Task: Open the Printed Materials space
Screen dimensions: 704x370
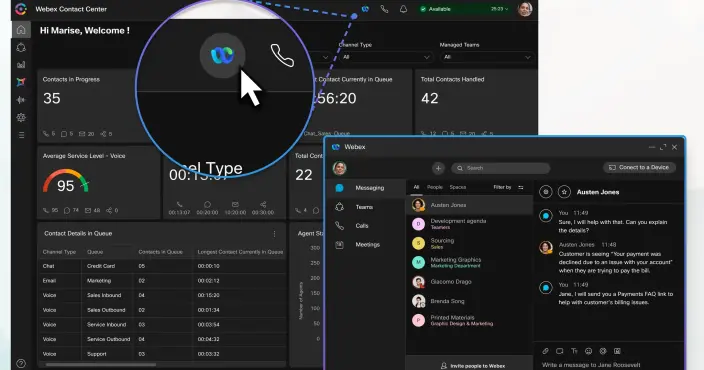Action: click(x=470, y=320)
